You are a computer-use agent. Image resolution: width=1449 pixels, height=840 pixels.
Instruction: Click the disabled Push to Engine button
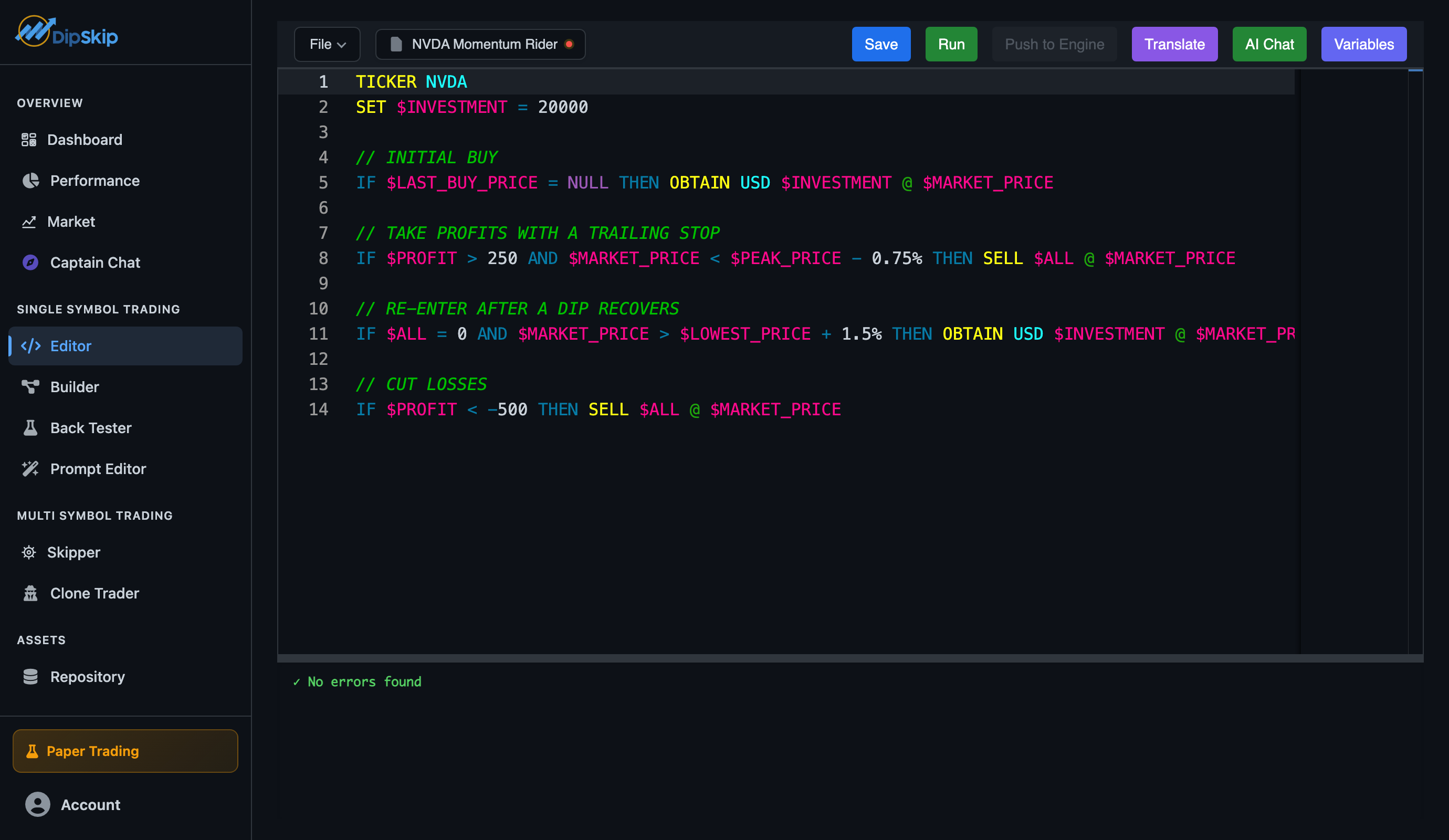(x=1055, y=44)
